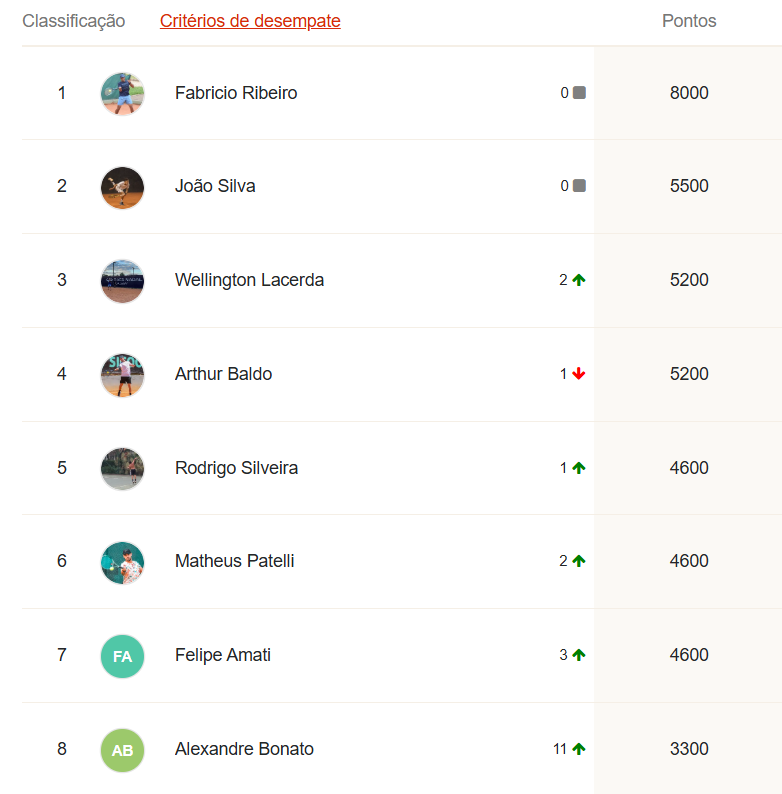Viewport: 782px width, 794px height.
Task: Select the Alexandre Bonato name
Action: click(244, 749)
